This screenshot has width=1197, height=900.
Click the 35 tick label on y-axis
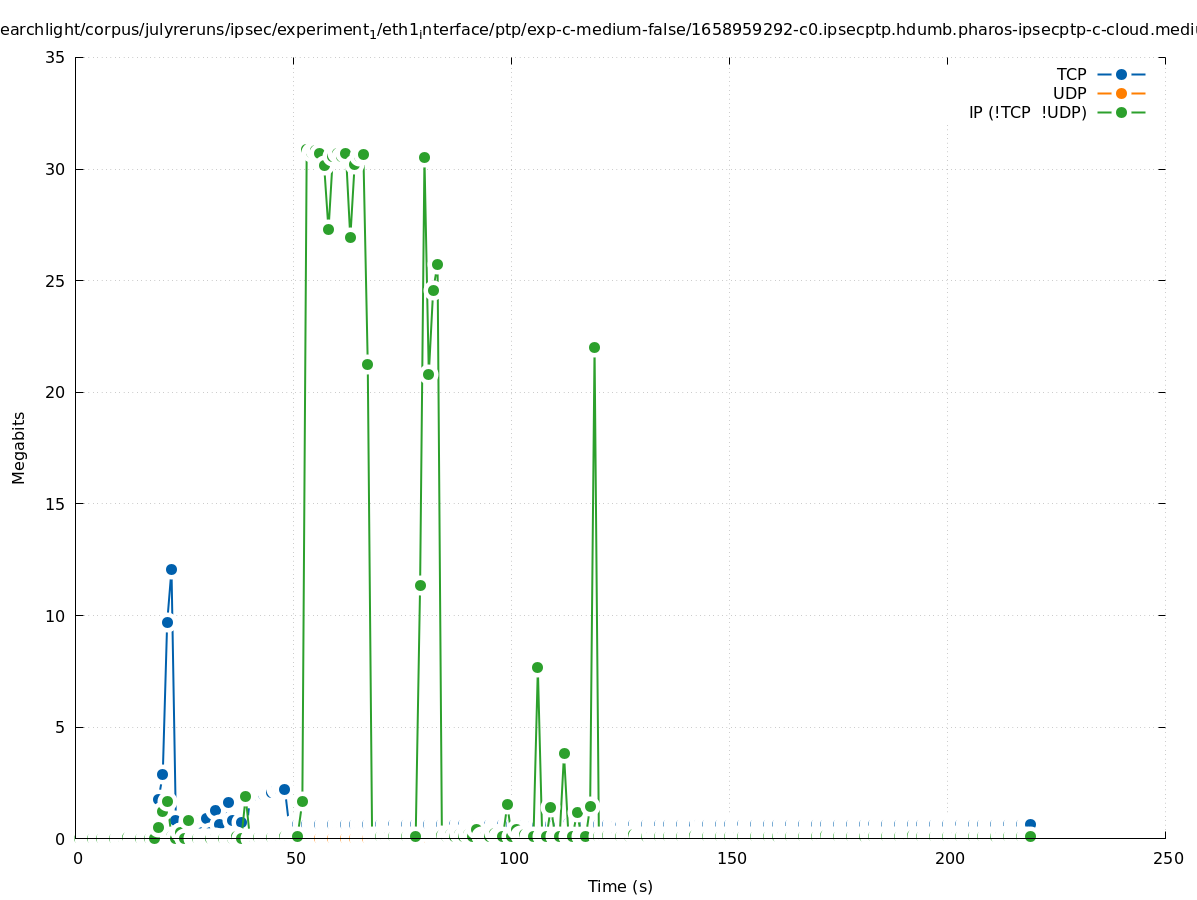[x=55, y=57]
